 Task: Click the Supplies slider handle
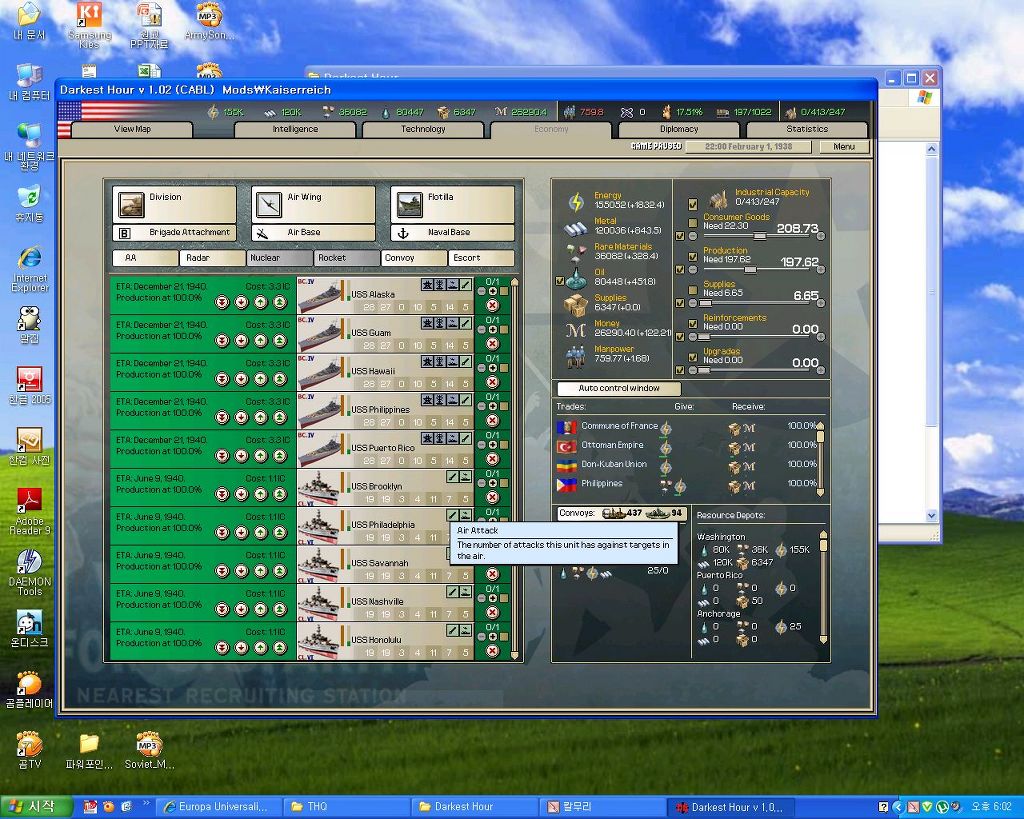coord(705,303)
